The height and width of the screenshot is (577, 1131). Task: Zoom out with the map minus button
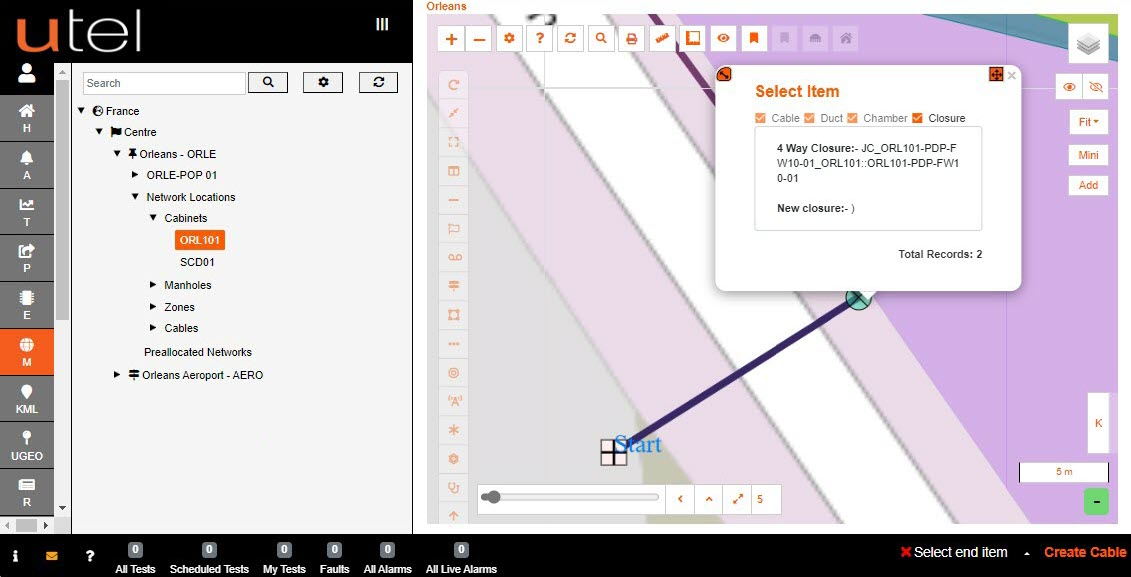[x=478, y=39]
